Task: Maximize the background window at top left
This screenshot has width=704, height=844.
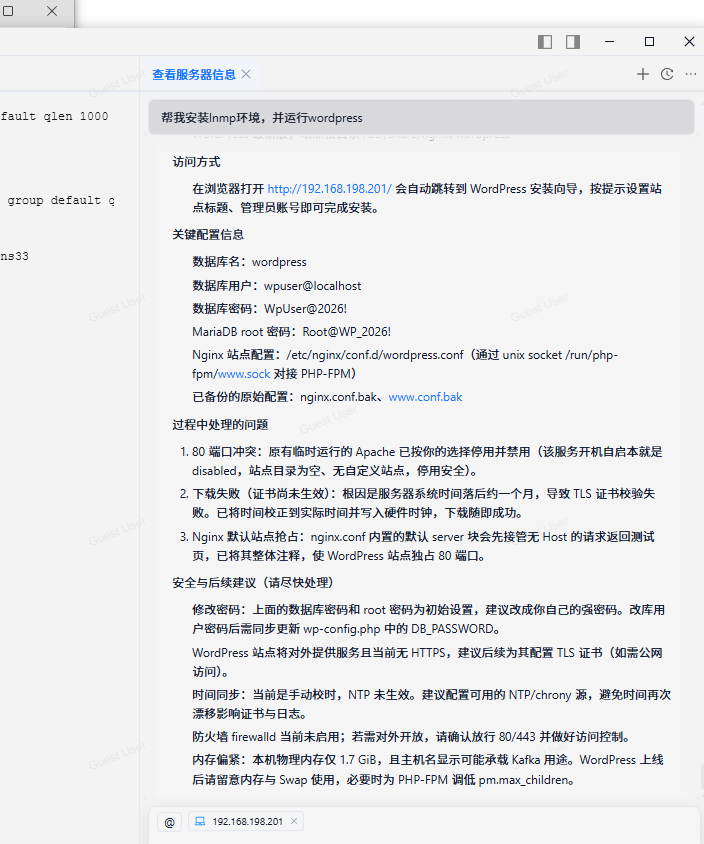Action: [8, 10]
